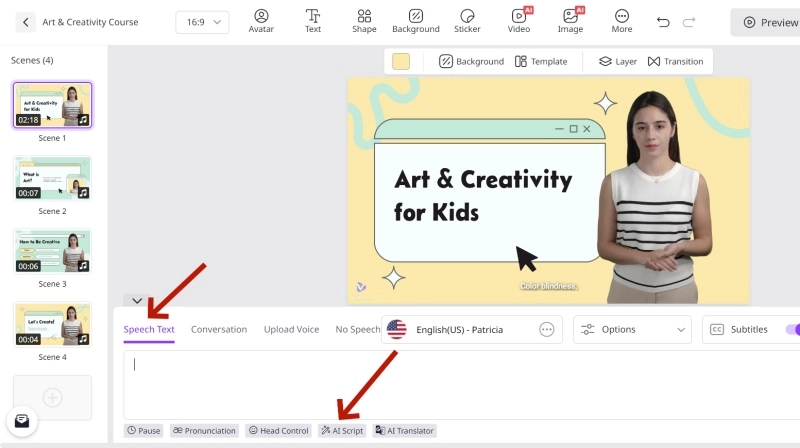Expand the Options dropdown
The image size is (800, 448).
[634, 329]
